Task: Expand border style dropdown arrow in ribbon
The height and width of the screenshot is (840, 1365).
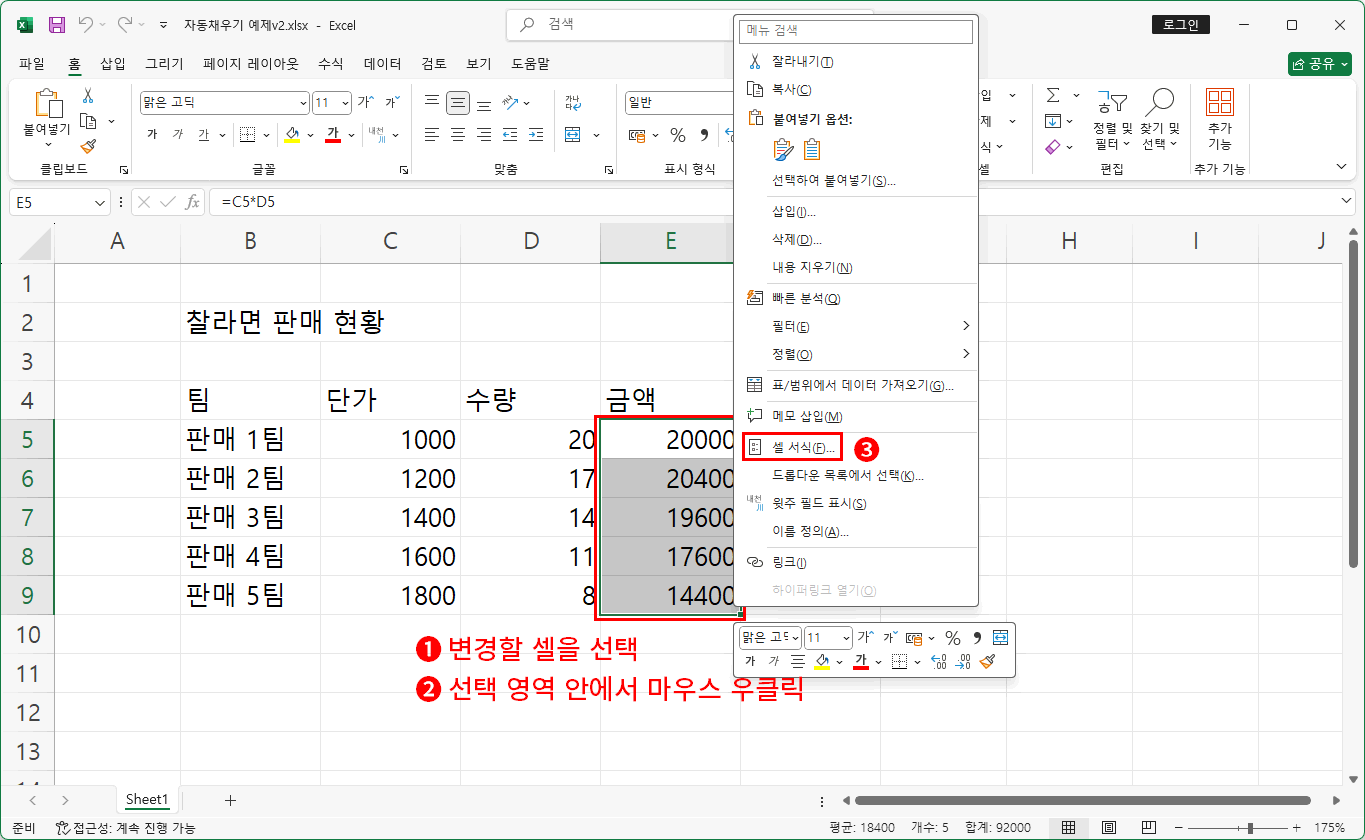Action: click(267, 134)
